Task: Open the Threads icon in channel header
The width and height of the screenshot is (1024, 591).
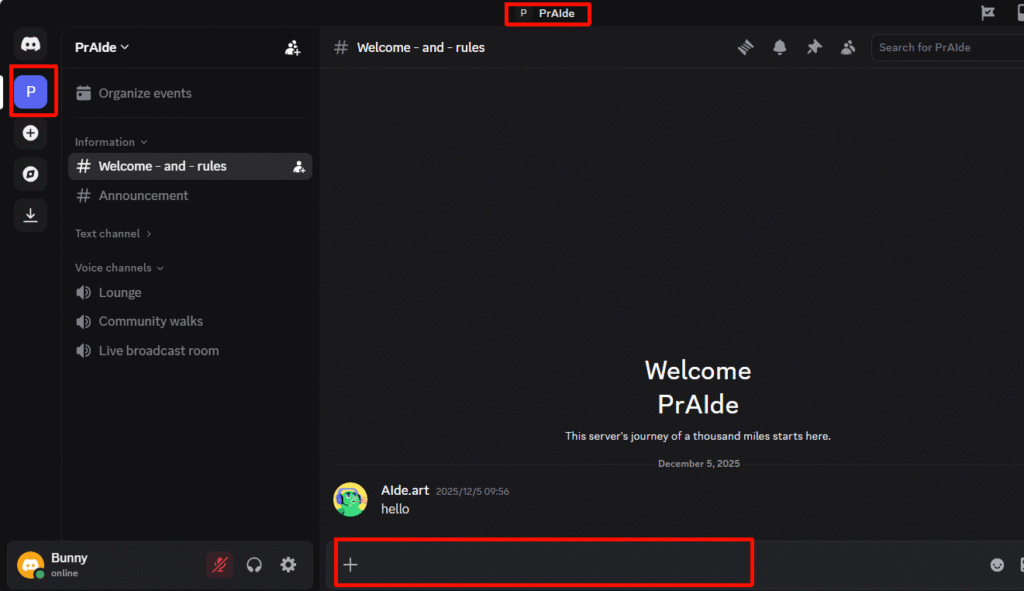Action: [x=745, y=46]
